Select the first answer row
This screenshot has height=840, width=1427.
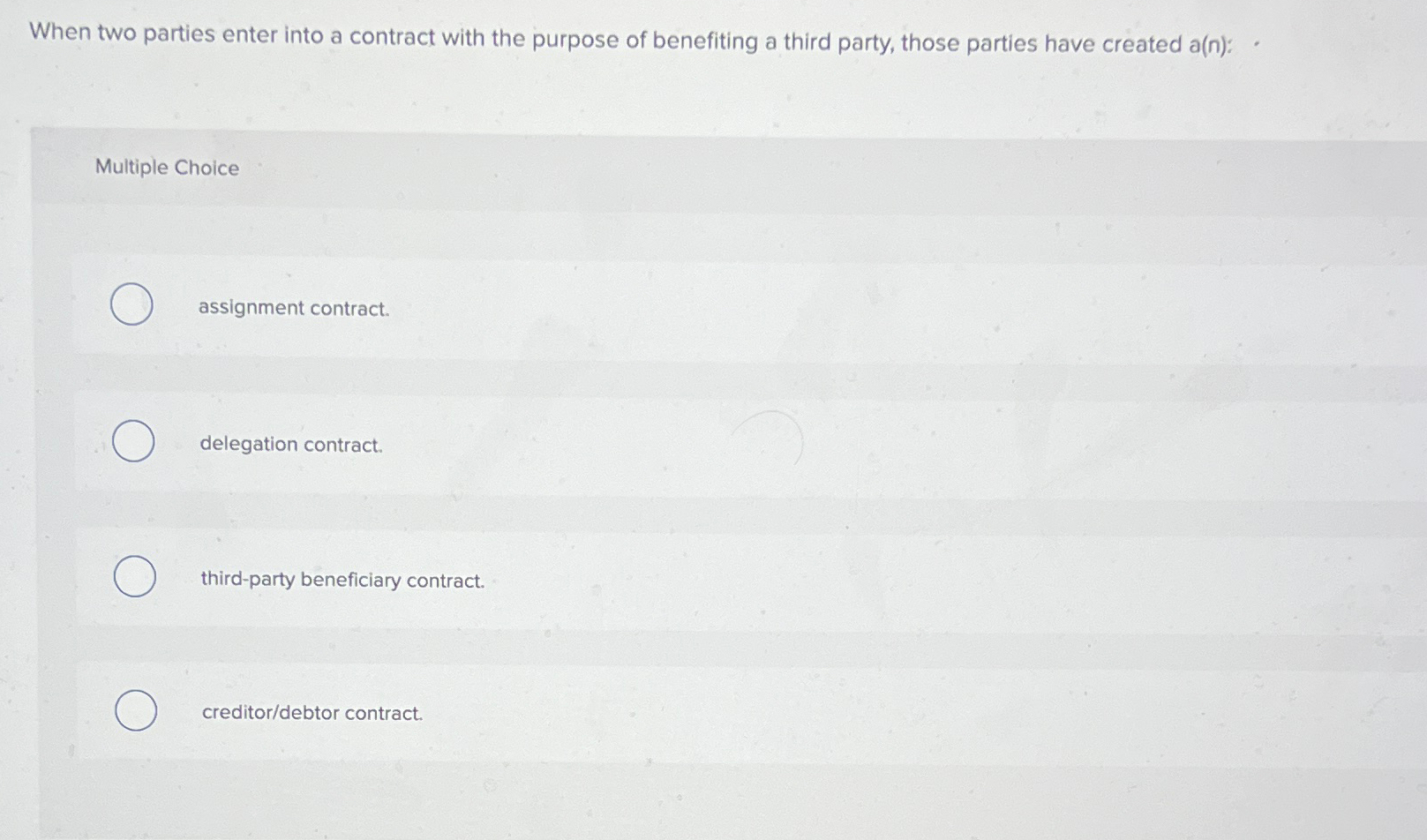tap(529, 307)
